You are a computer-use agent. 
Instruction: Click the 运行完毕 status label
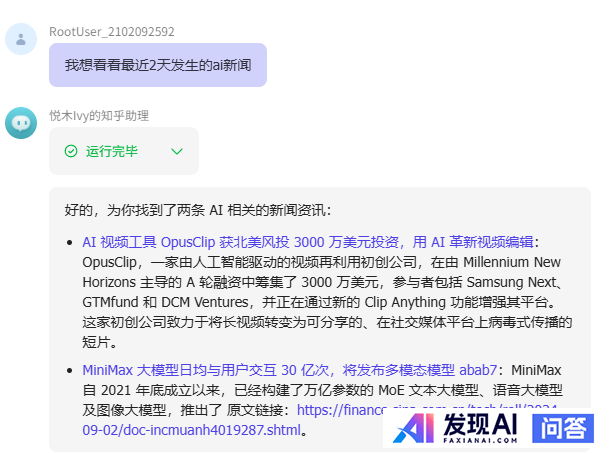tap(112, 151)
